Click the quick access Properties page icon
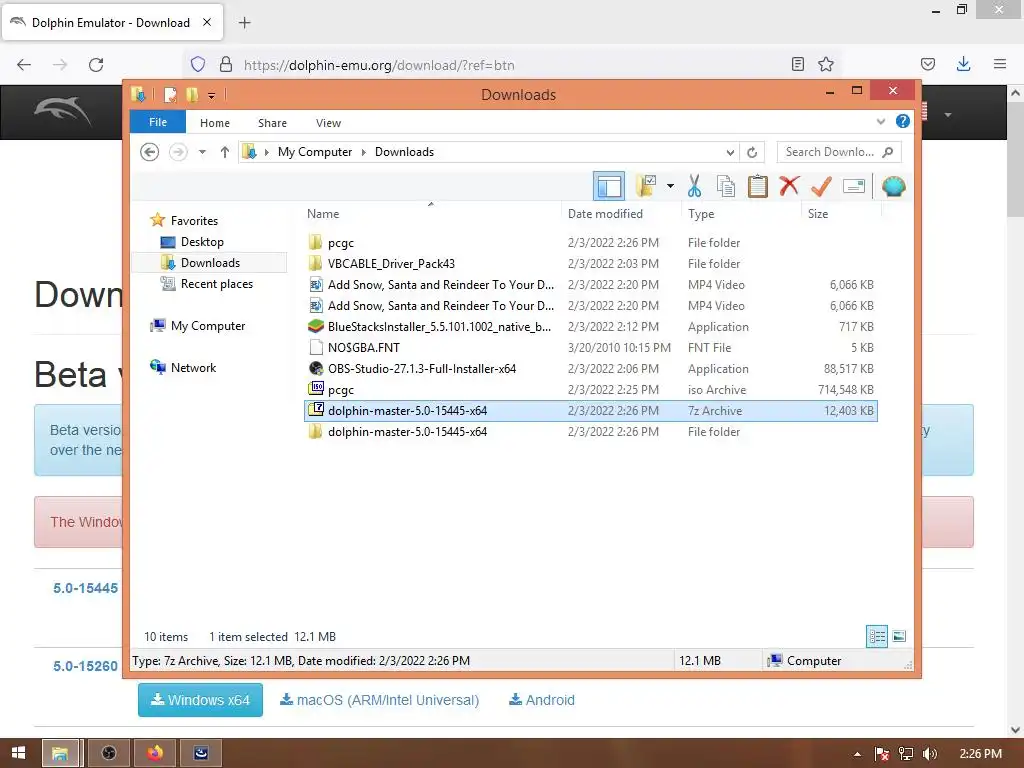1024x768 pixels. [170, 95]
